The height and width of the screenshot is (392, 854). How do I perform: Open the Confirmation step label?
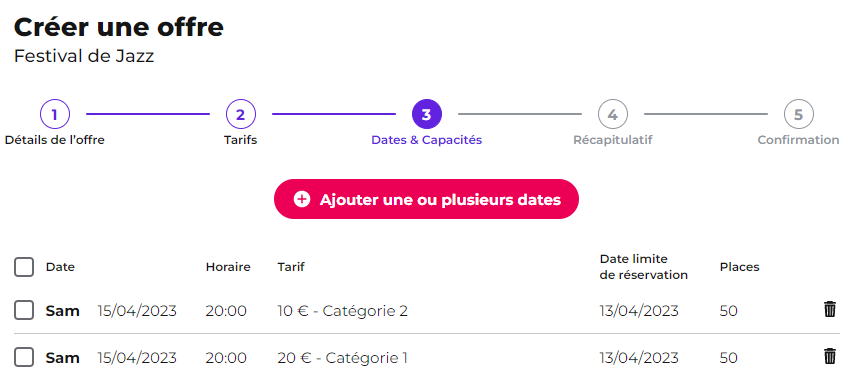[798, 140]
